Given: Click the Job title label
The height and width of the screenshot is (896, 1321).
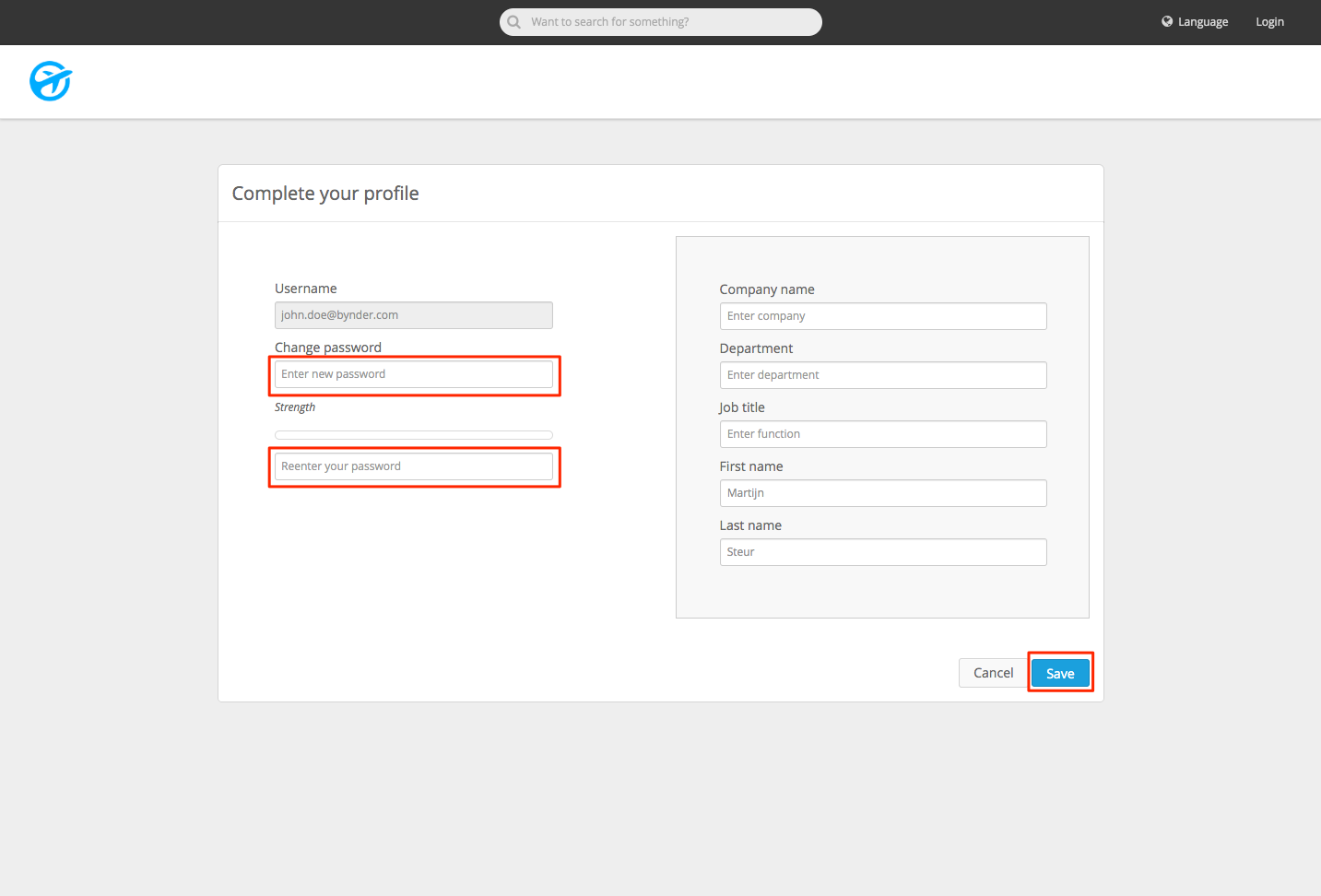Looking at the screenshot, I should [742, 407].
